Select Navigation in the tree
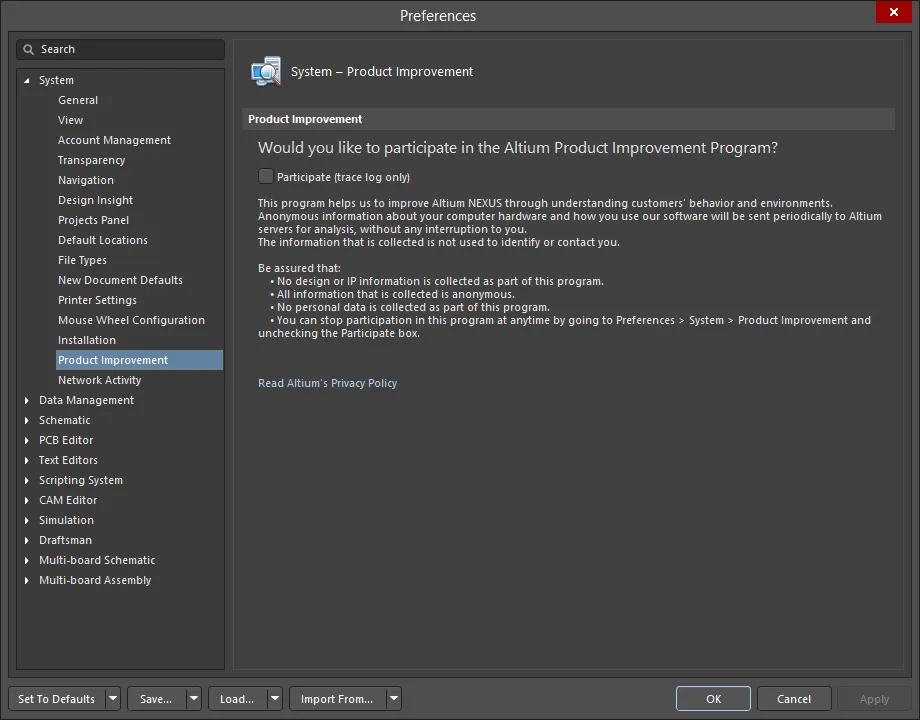 (86, 180)
